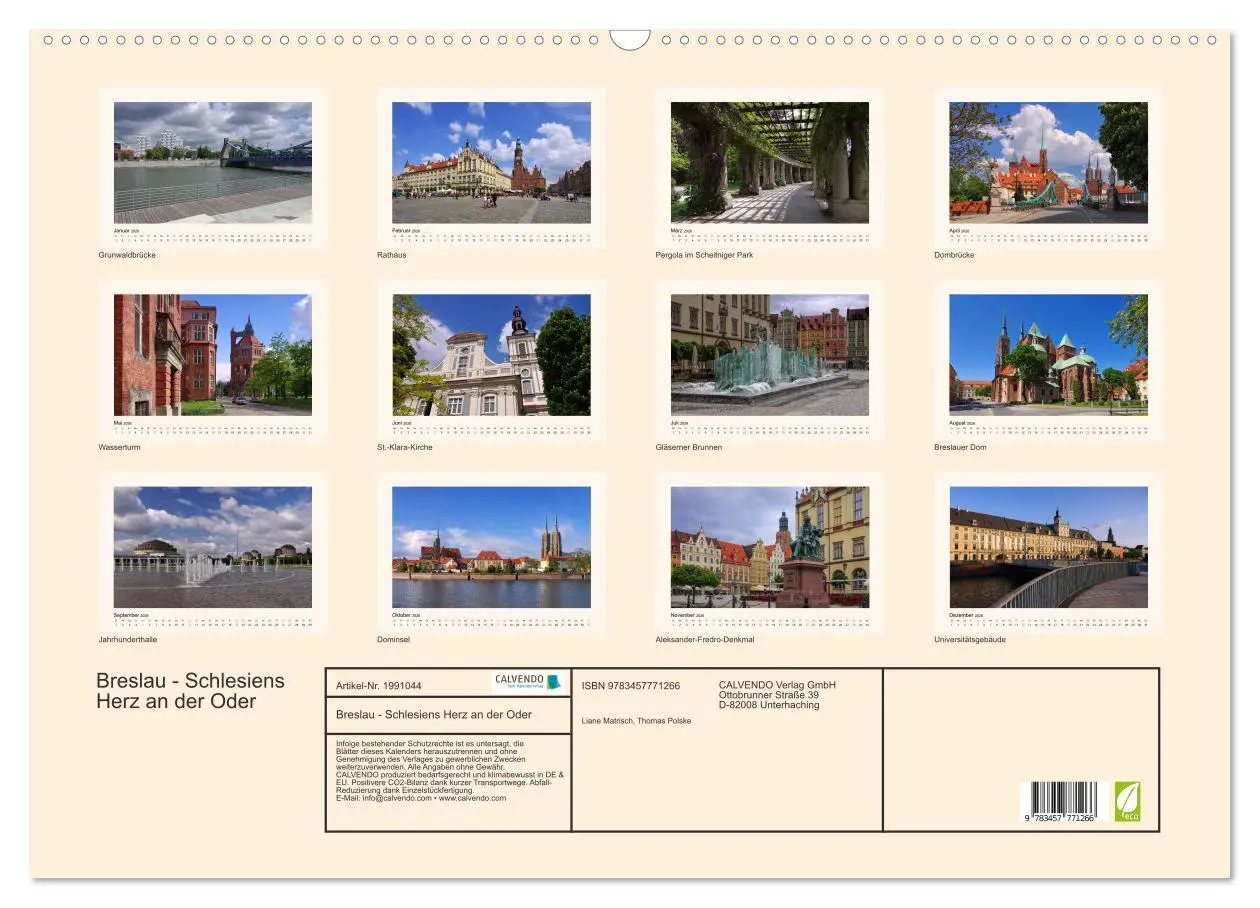The image size is (1260, 908).
Task: Open the www.calvendo.com website link
Action: click(x=472, y=797)
